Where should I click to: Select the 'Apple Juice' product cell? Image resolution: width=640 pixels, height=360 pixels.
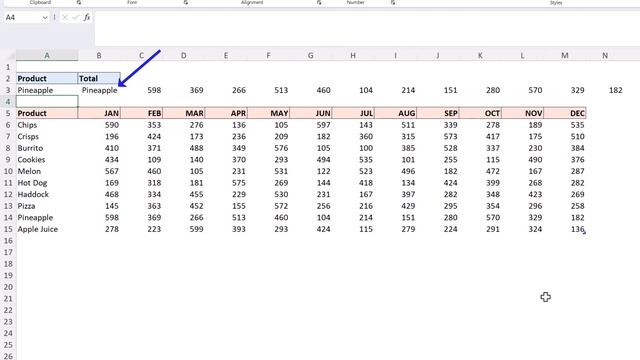click(47, 229)
